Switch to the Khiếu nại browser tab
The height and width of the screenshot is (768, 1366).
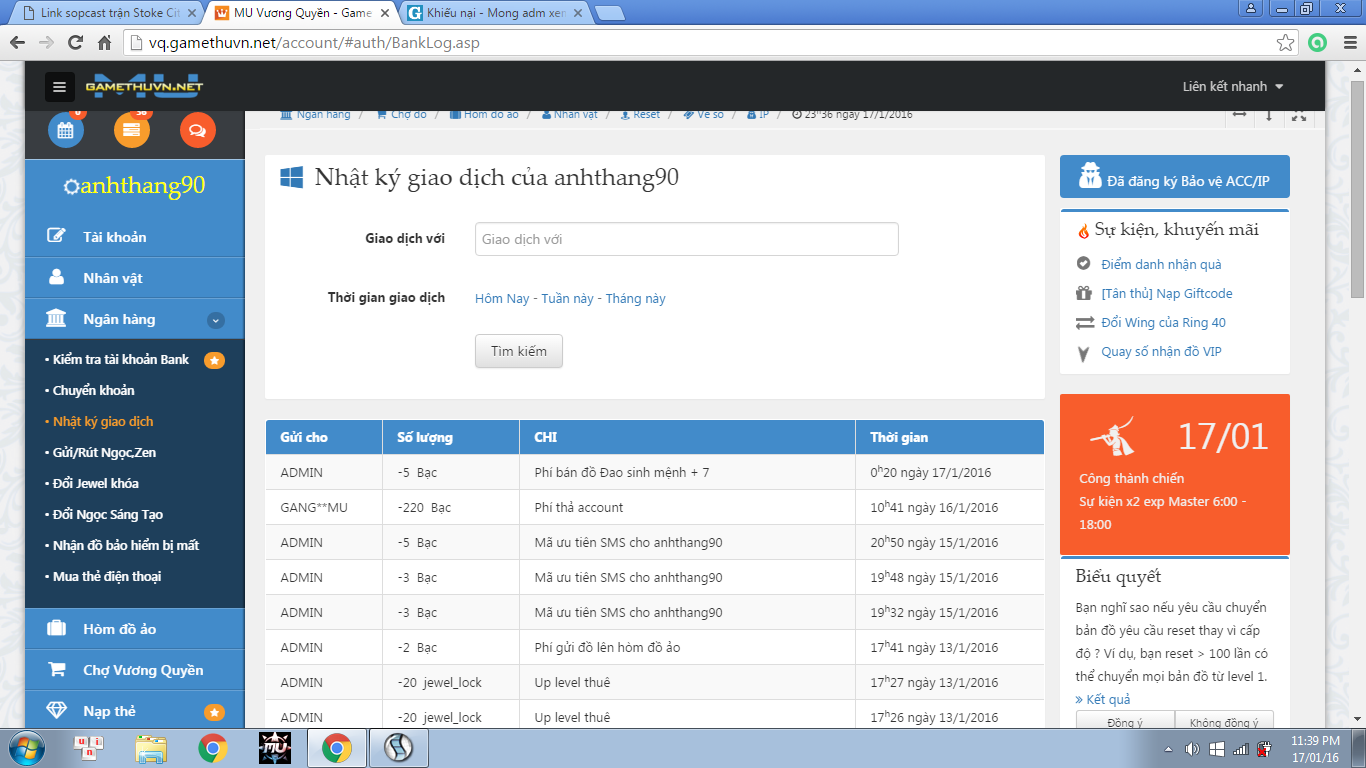(497, 13)
